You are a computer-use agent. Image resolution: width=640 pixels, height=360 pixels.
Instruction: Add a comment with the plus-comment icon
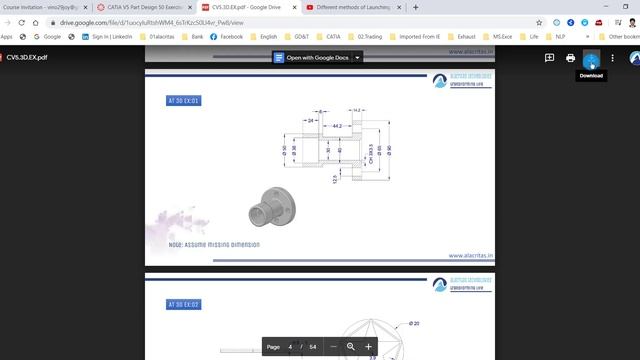point(549,58)
